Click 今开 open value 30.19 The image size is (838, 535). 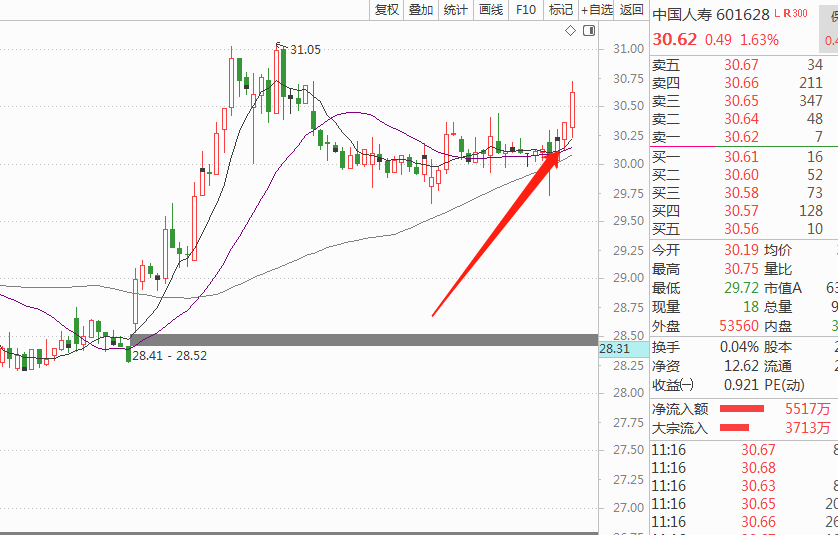pos(741,250)
